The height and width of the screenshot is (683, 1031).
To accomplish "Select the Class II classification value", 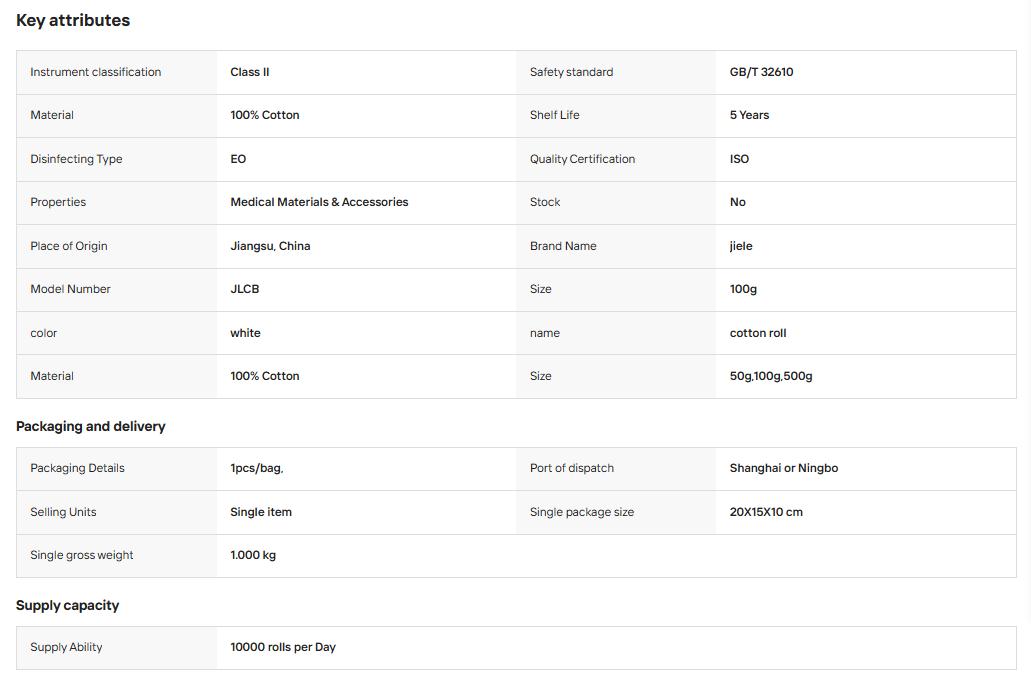I will (250, 72).
